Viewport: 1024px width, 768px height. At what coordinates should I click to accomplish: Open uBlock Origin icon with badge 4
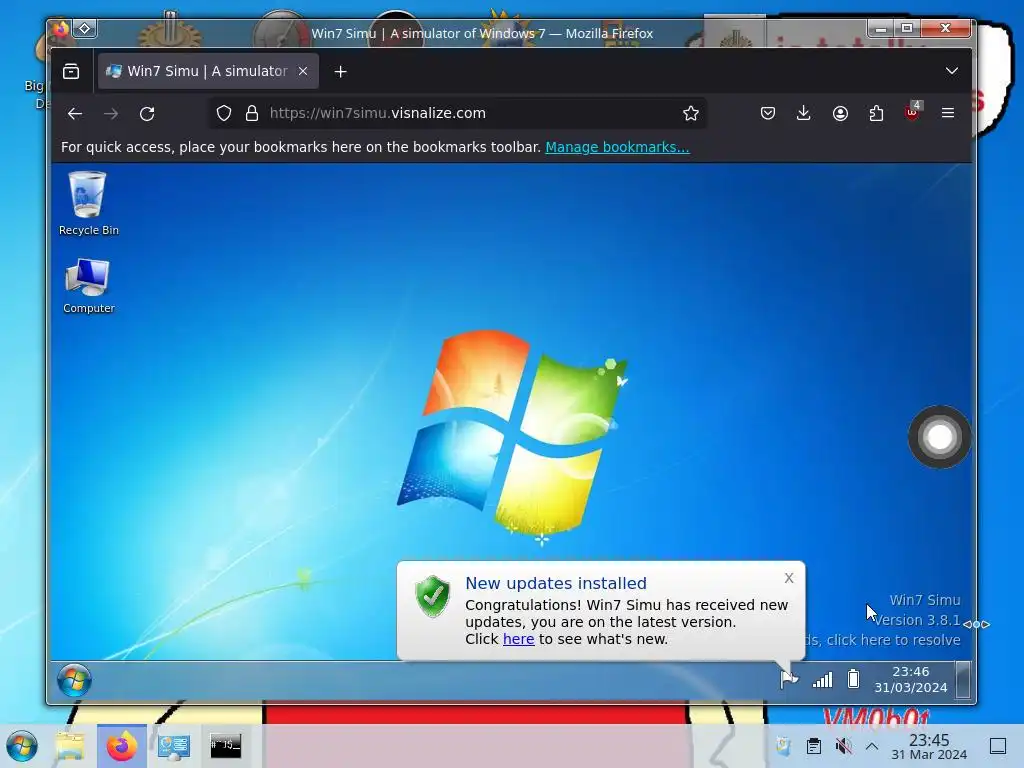[x=912, y=112]
